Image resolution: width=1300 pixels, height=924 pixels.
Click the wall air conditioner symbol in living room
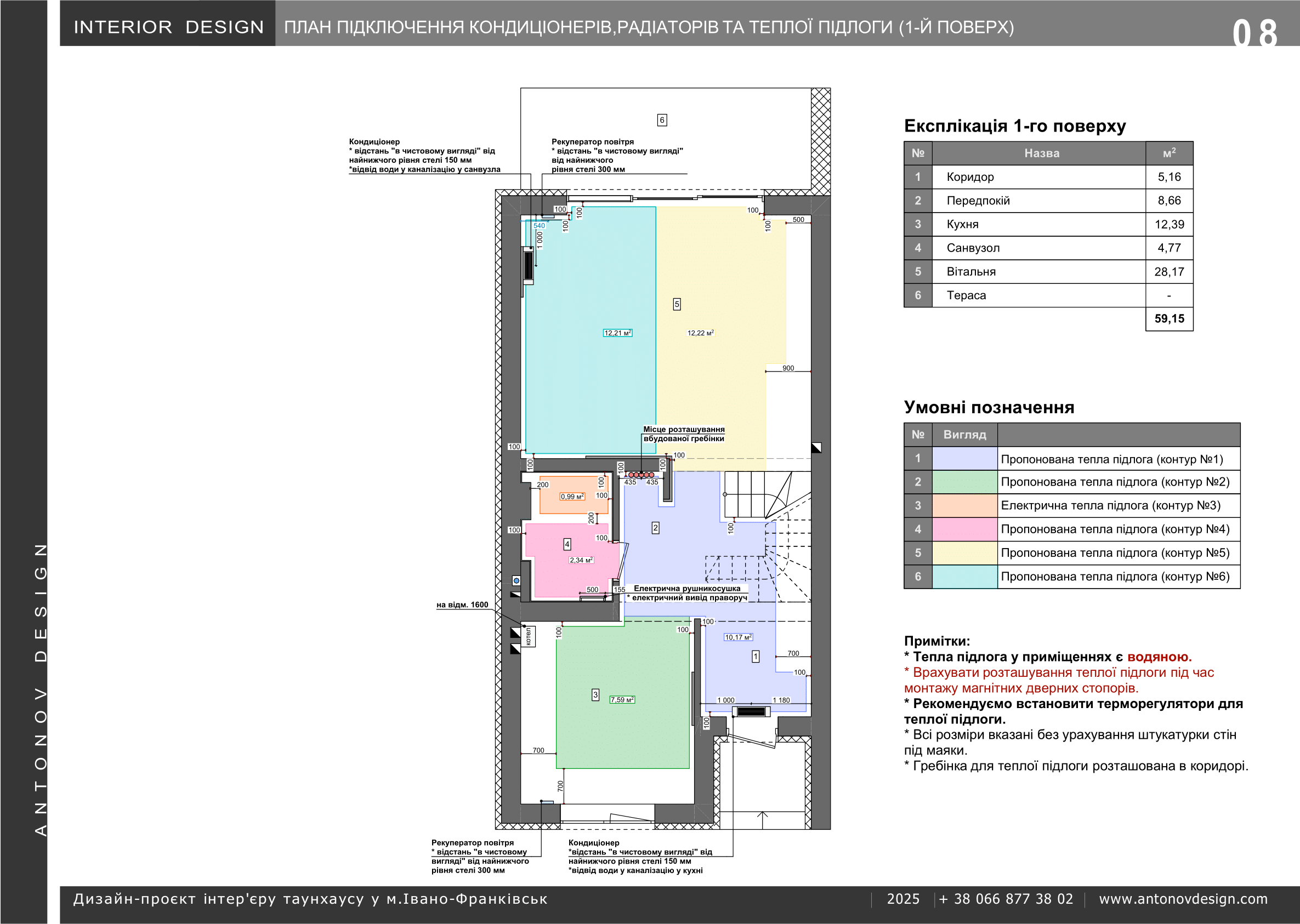click(528, 266)
